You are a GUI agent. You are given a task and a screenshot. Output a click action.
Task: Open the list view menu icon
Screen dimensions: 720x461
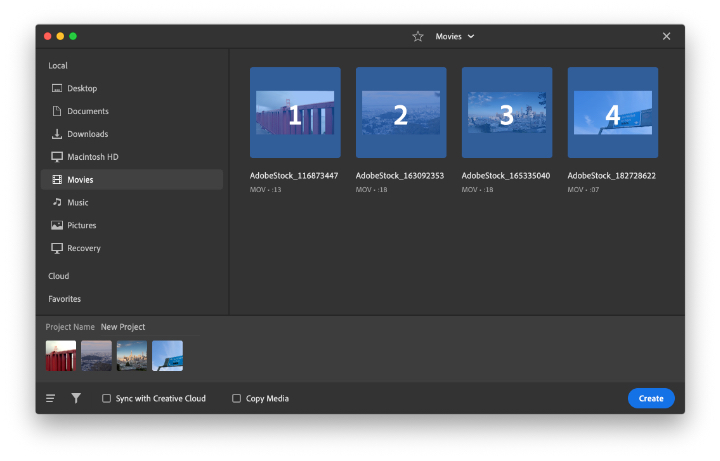(x=51, y=398)
